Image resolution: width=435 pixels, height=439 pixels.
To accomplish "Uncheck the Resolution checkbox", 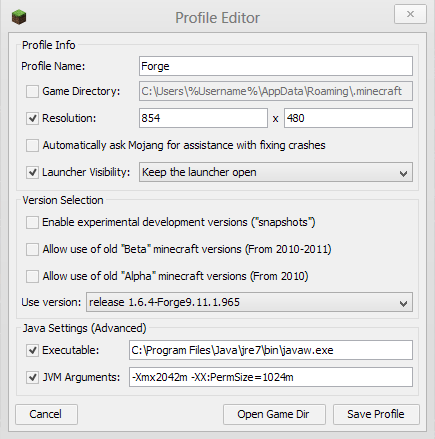I will (x=32, y=118).
